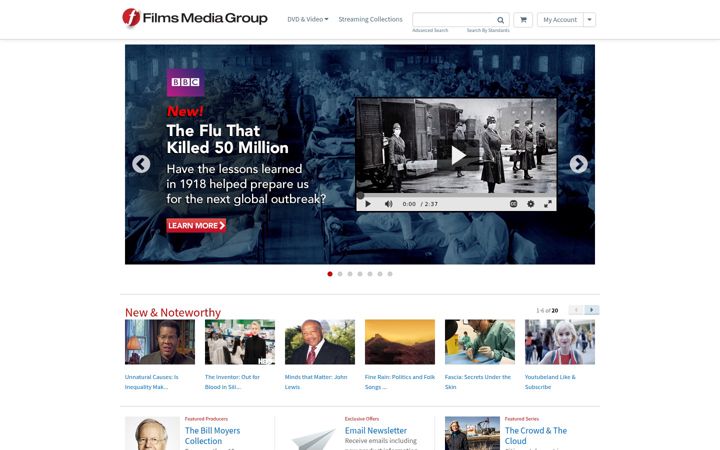Click the My Account button
720x450 pixels.
560,20
